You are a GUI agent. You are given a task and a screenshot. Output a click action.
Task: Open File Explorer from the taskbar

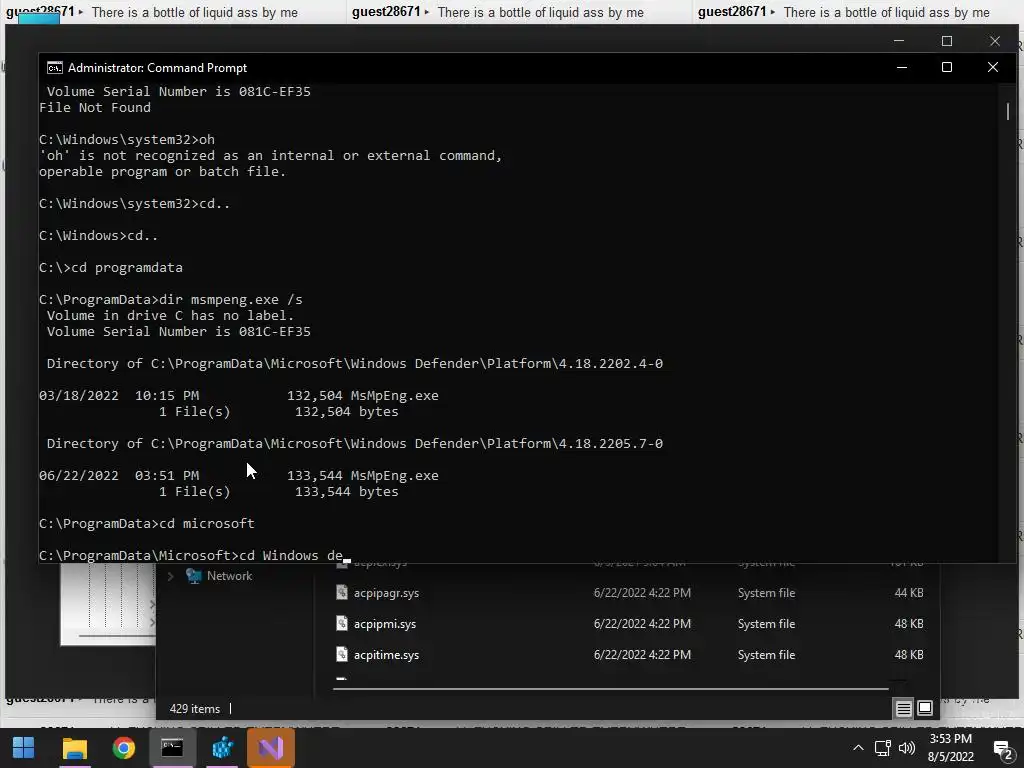(x=74, y=748)
